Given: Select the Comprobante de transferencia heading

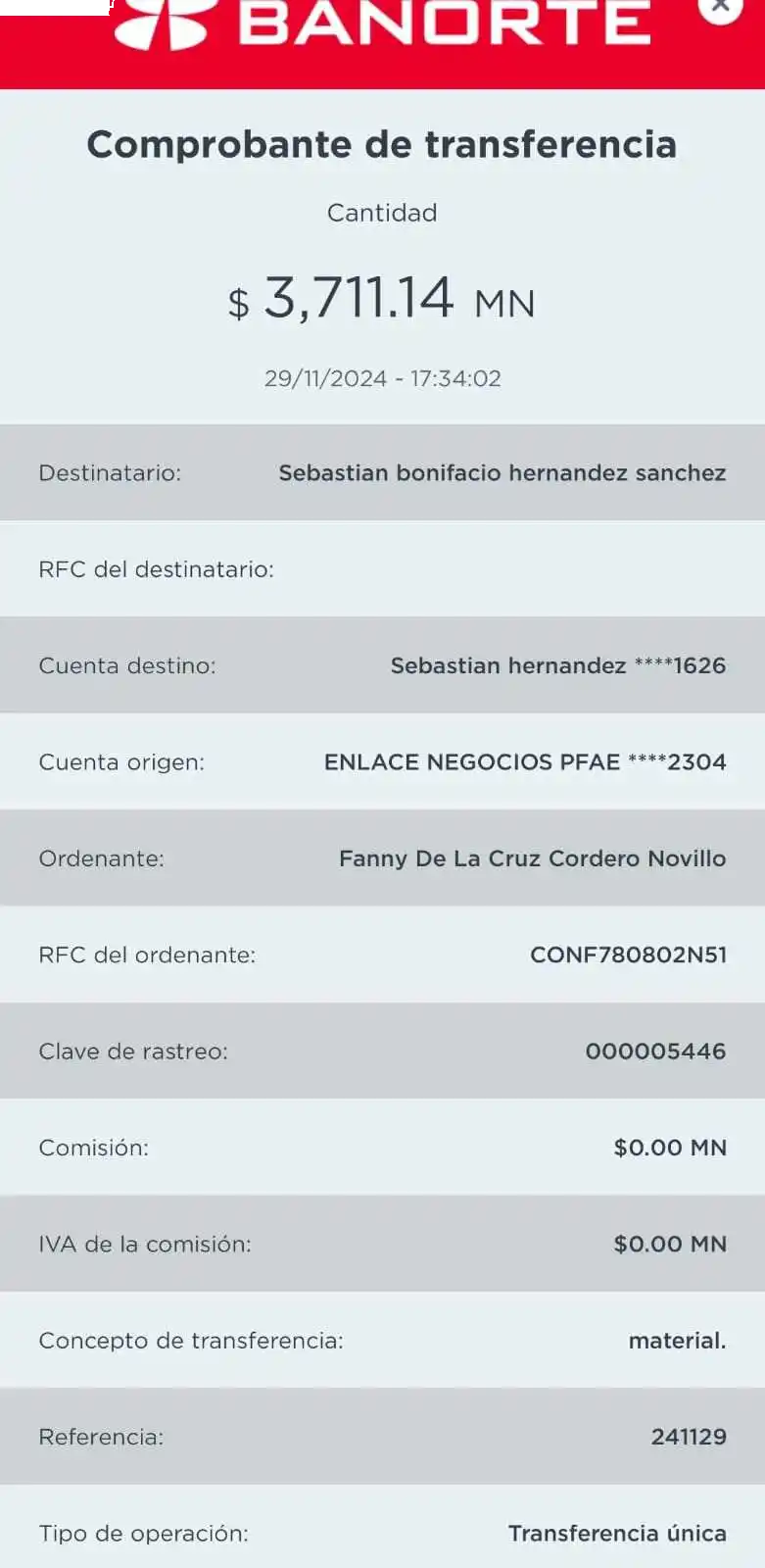Looking at the screenshot, I should click(x=382, y=145).
